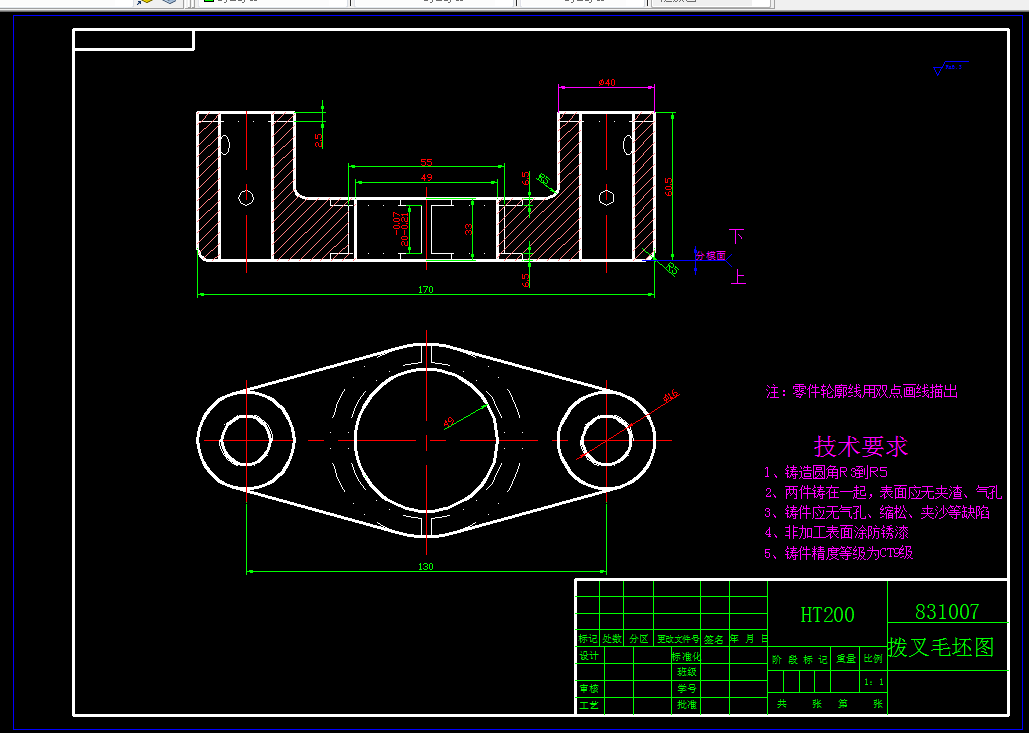Select the 第 character in sheet count row
This screenshot has width=1029, height=733.
tap(843, 703)
